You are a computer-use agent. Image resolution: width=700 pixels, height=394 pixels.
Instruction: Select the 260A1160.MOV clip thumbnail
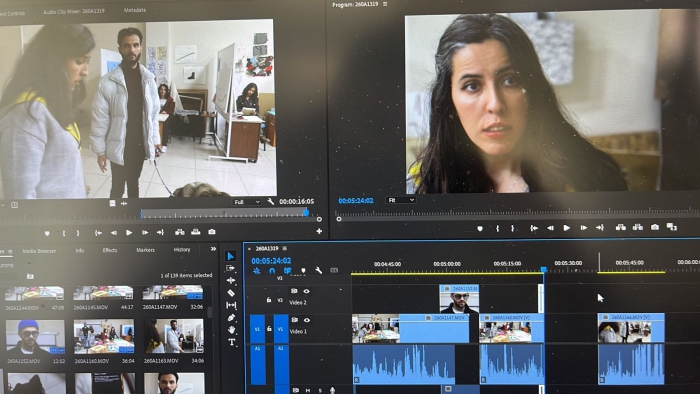pyautogui.click(x=104, y=336)
